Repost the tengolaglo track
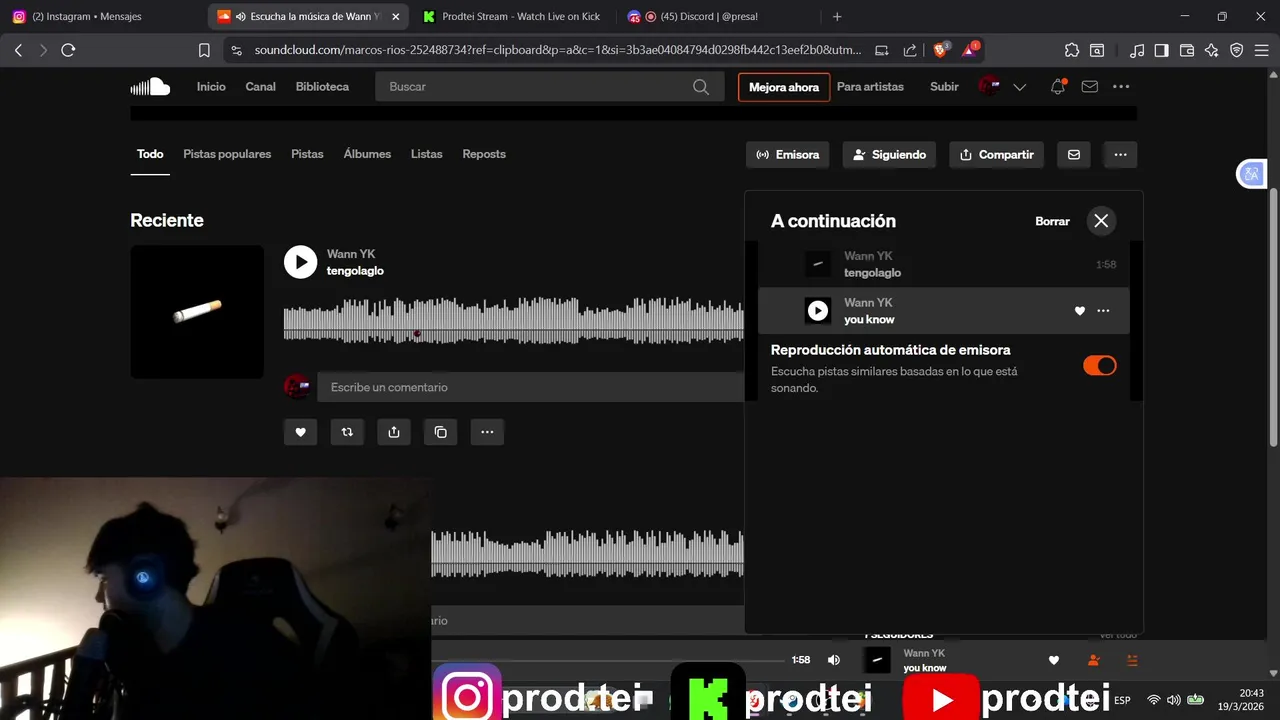The width and height of the screenshot is (1280, 720). 347,432
